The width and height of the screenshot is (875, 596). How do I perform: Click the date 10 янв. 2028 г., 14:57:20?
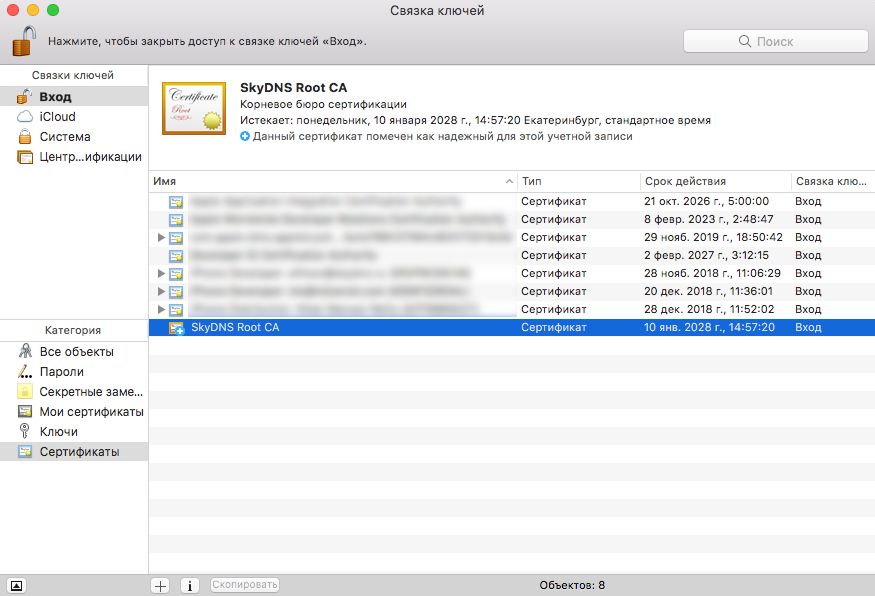(x=709, y=327)
